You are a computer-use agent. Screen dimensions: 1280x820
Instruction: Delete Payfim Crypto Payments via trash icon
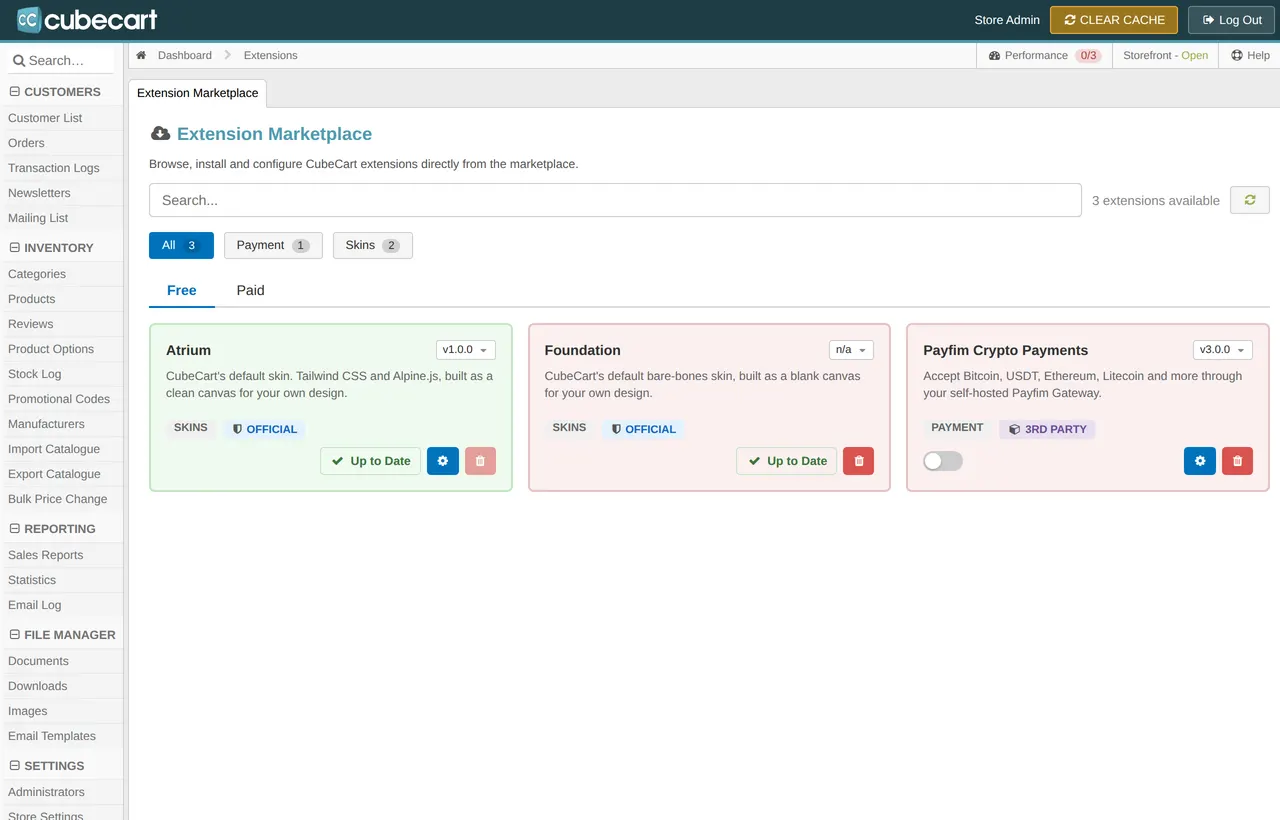pos(1237,461)
